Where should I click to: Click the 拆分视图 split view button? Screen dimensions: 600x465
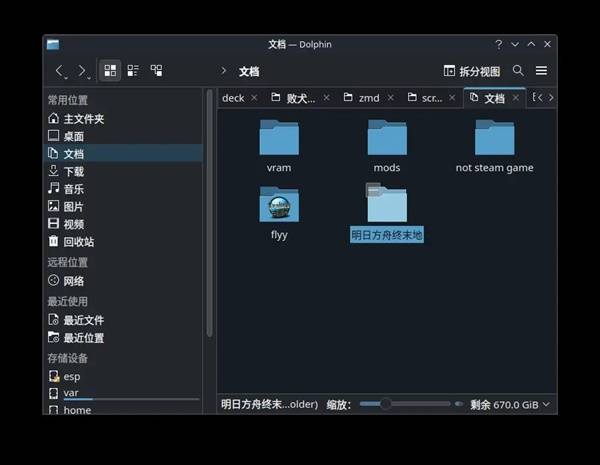pos(471,71)
